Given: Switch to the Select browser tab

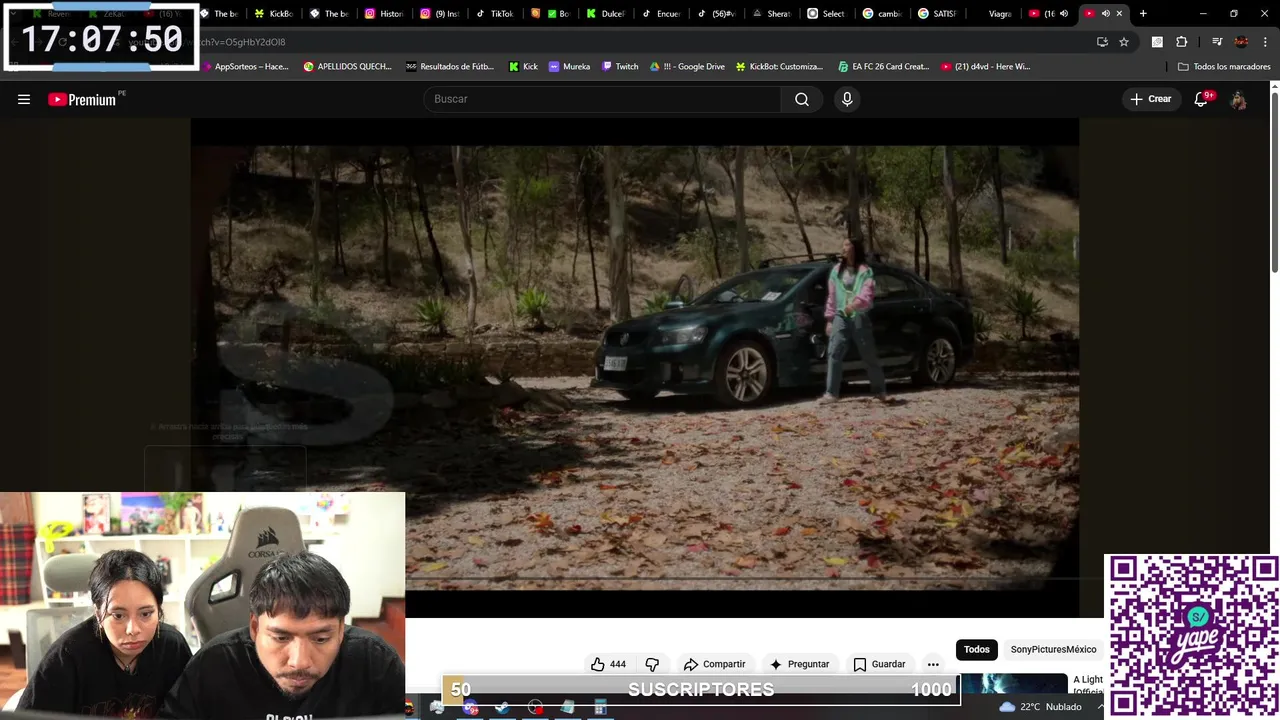Looking at the screenshot, I should point(826,14).
